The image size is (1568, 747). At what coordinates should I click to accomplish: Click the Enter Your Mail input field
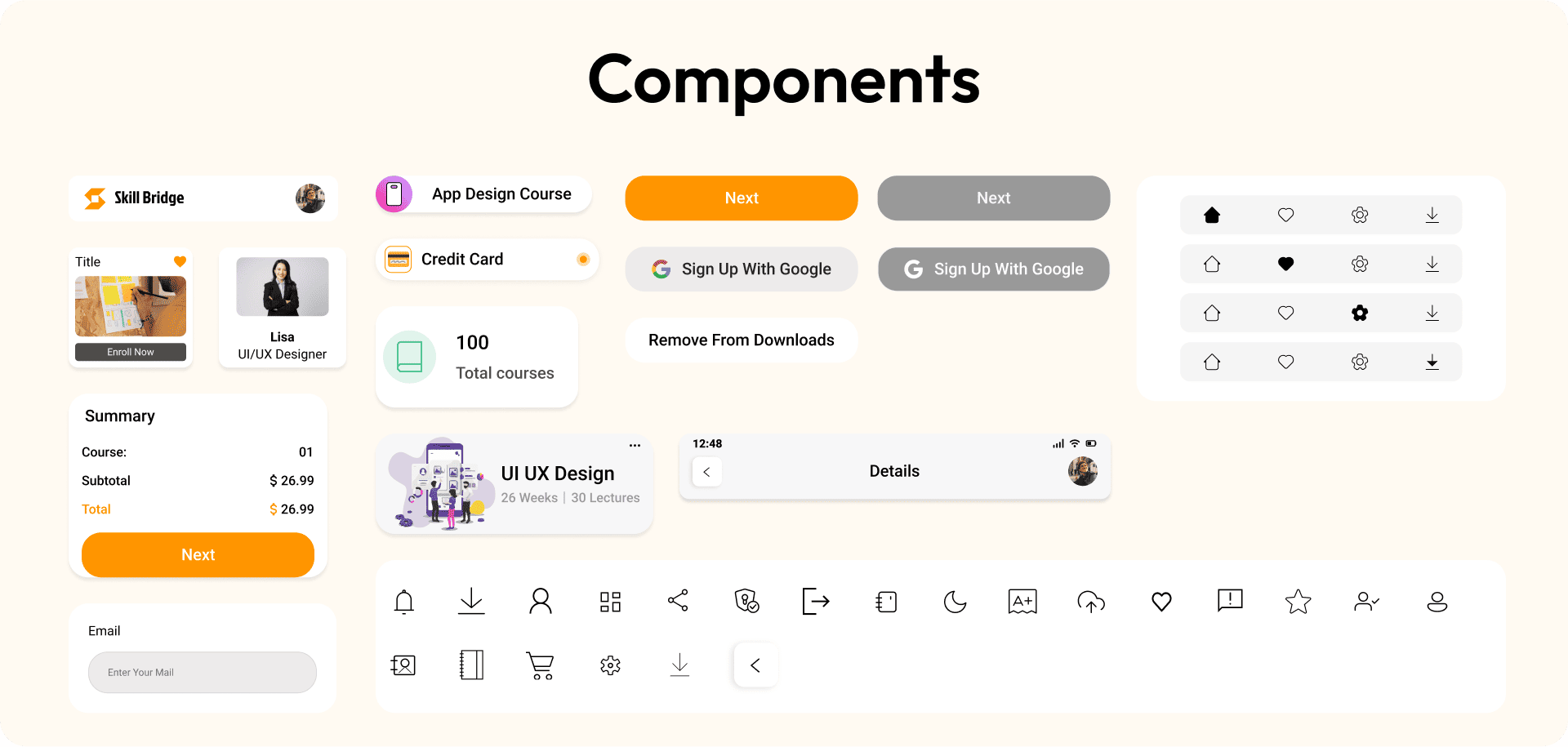point(203,673)
